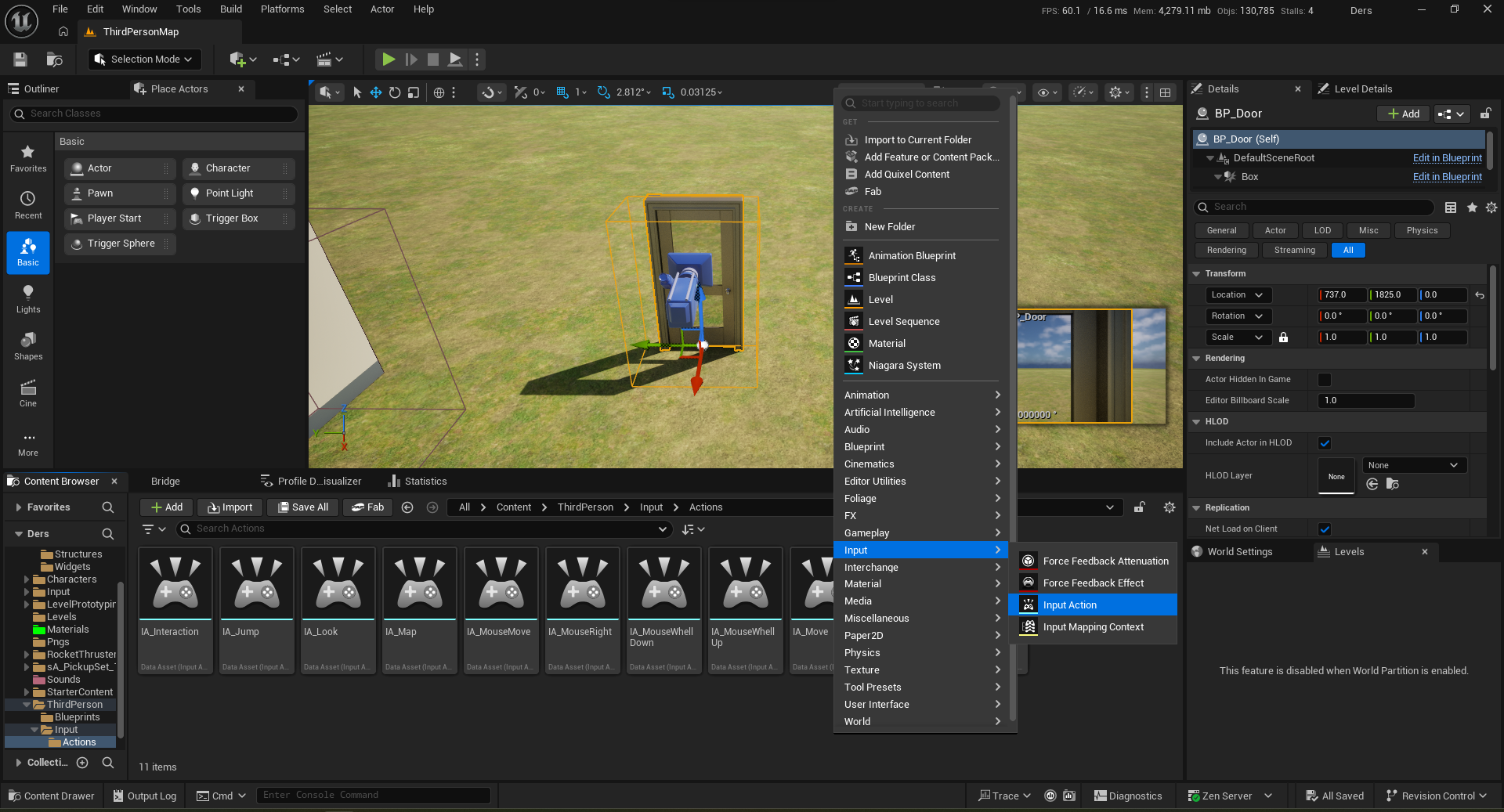Expand the Characters folder in tree

(x=27, y=579)
